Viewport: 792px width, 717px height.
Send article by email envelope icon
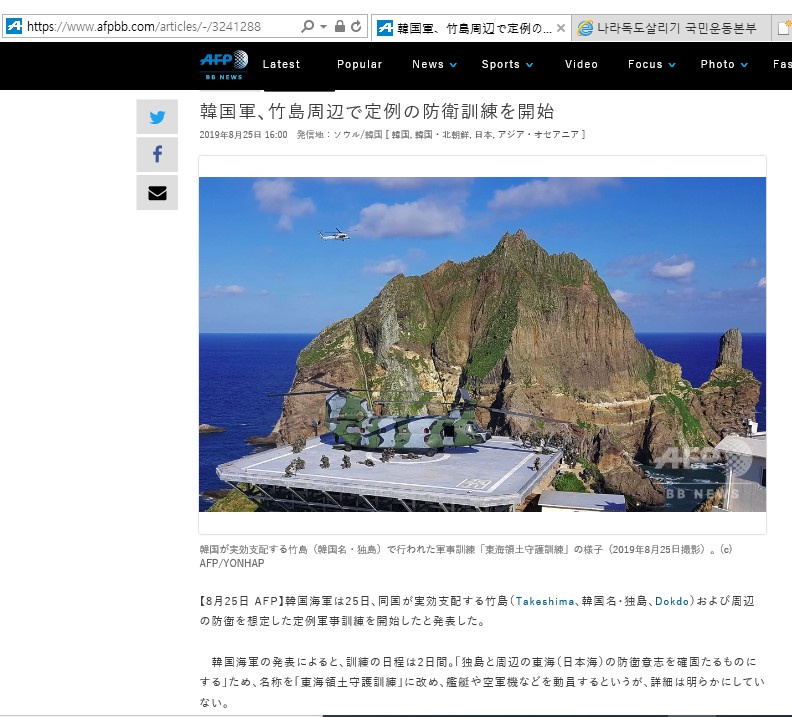(x=157, y=193)
